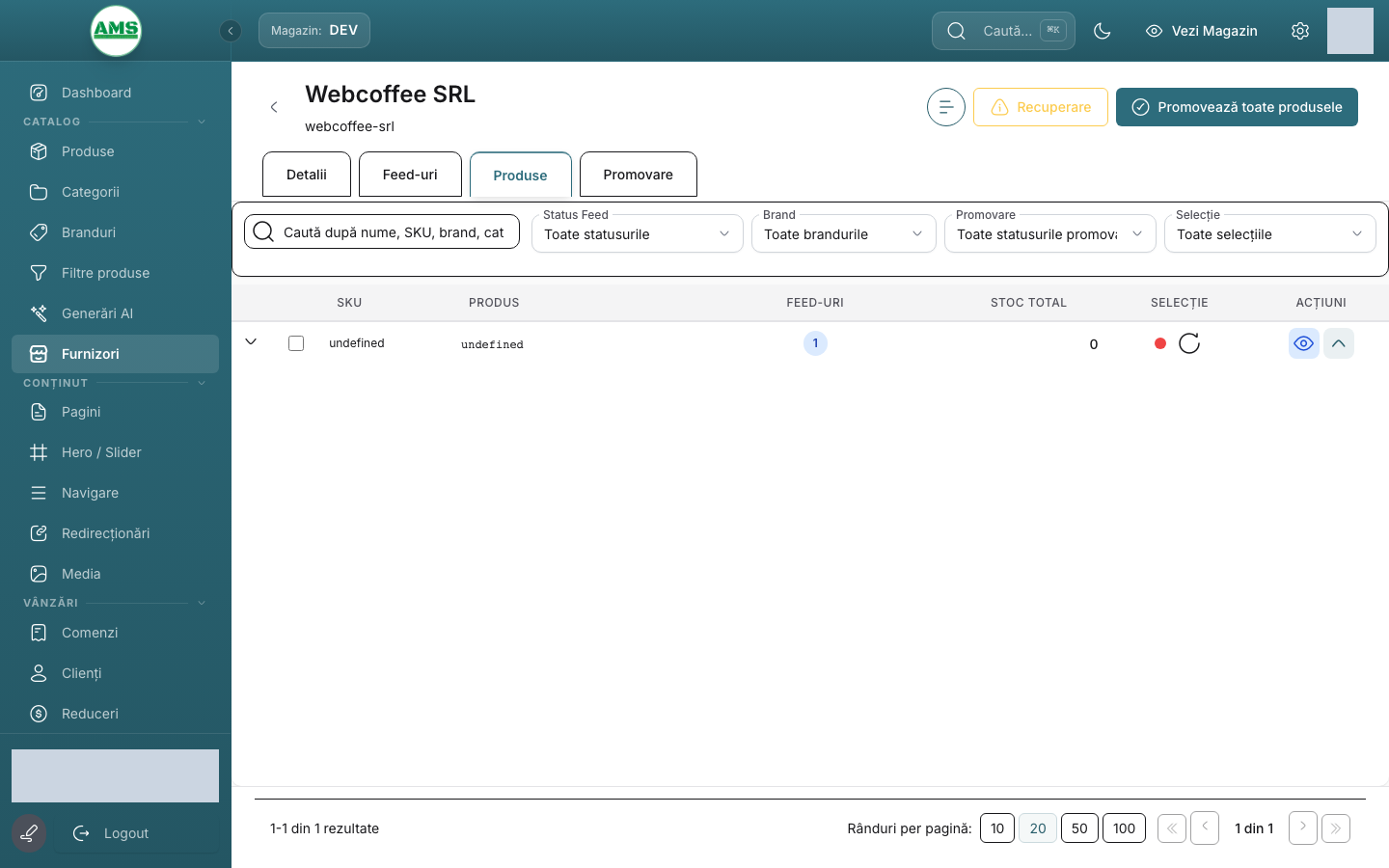
Task: Set 20 rows per page
Action: pos(1038,828)
